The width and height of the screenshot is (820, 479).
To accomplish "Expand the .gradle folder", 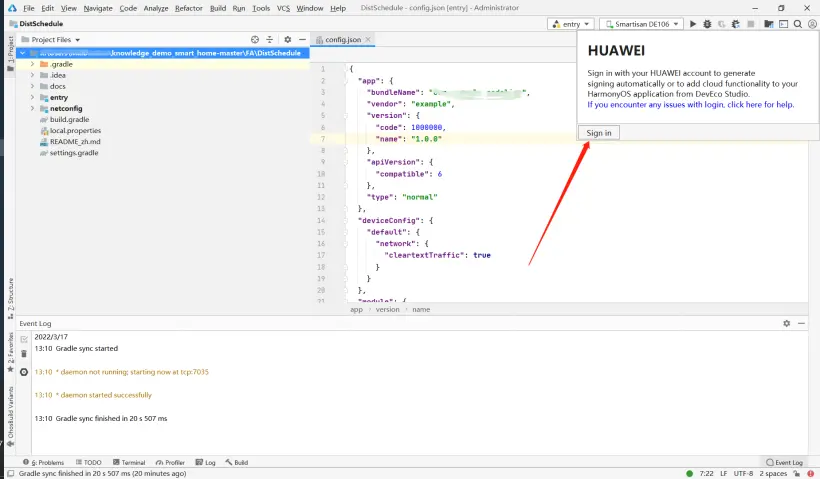I will click(x=32, y=64).
